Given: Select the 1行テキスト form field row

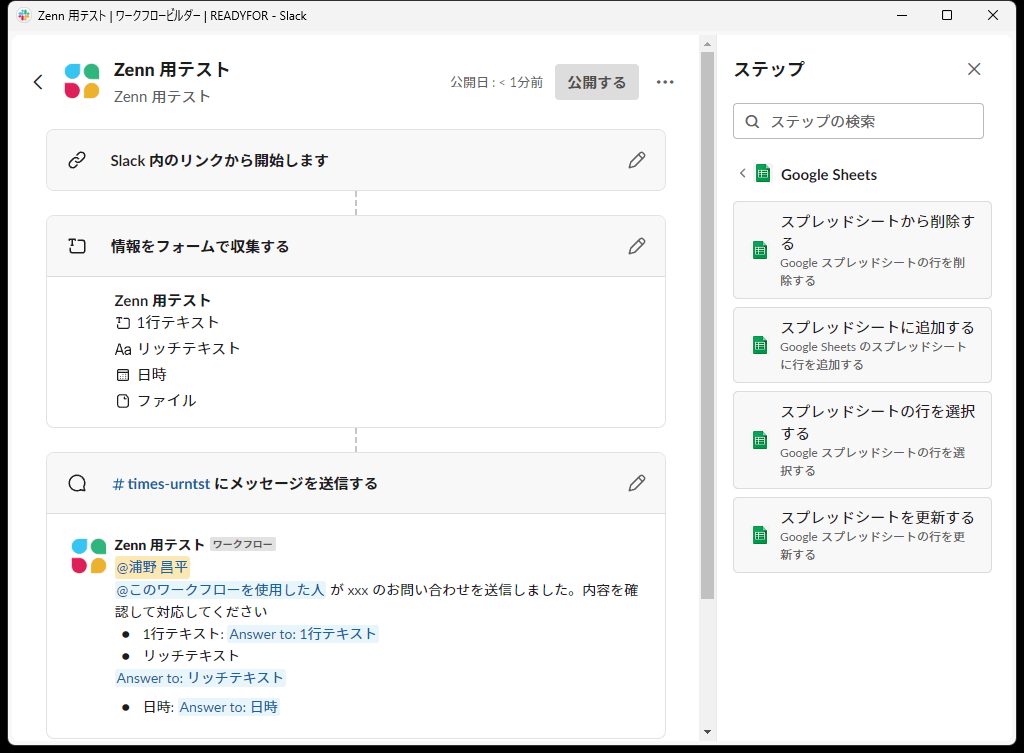Looking at the screenshot, I should (x=167, y=323).
